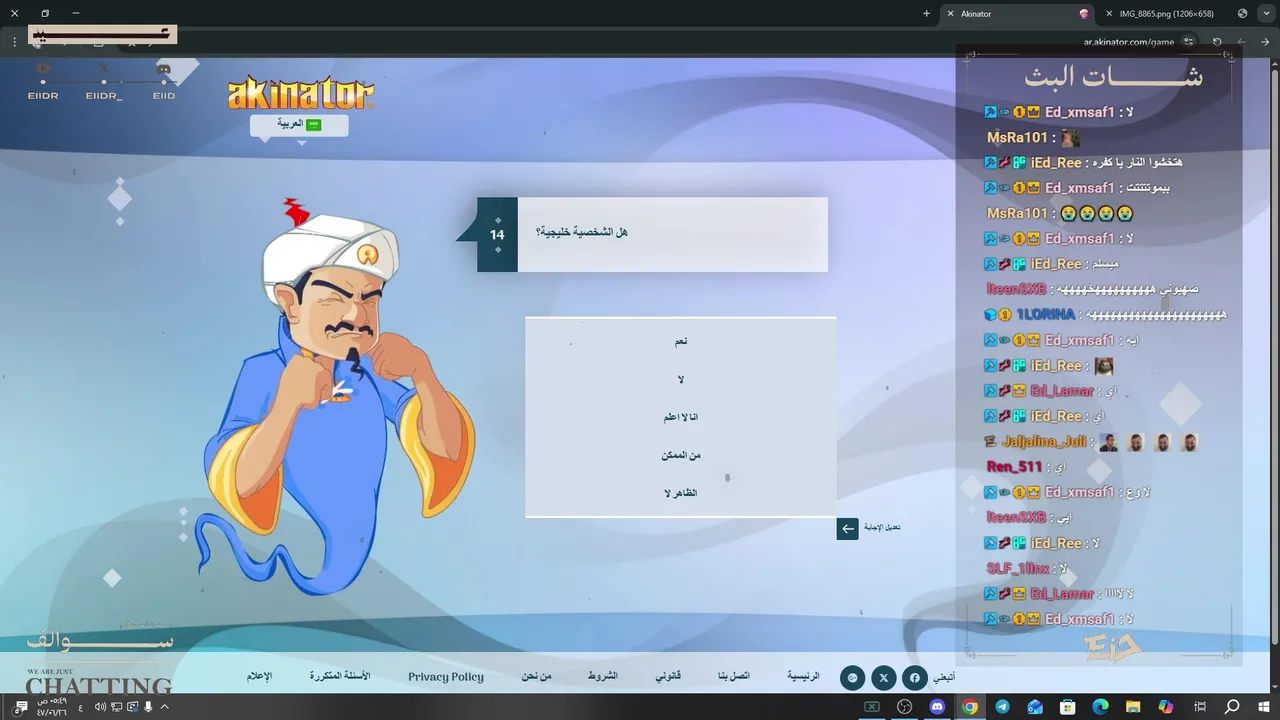
Task: Open the notifications icon in taskbar corner
Action: point(21,707)
